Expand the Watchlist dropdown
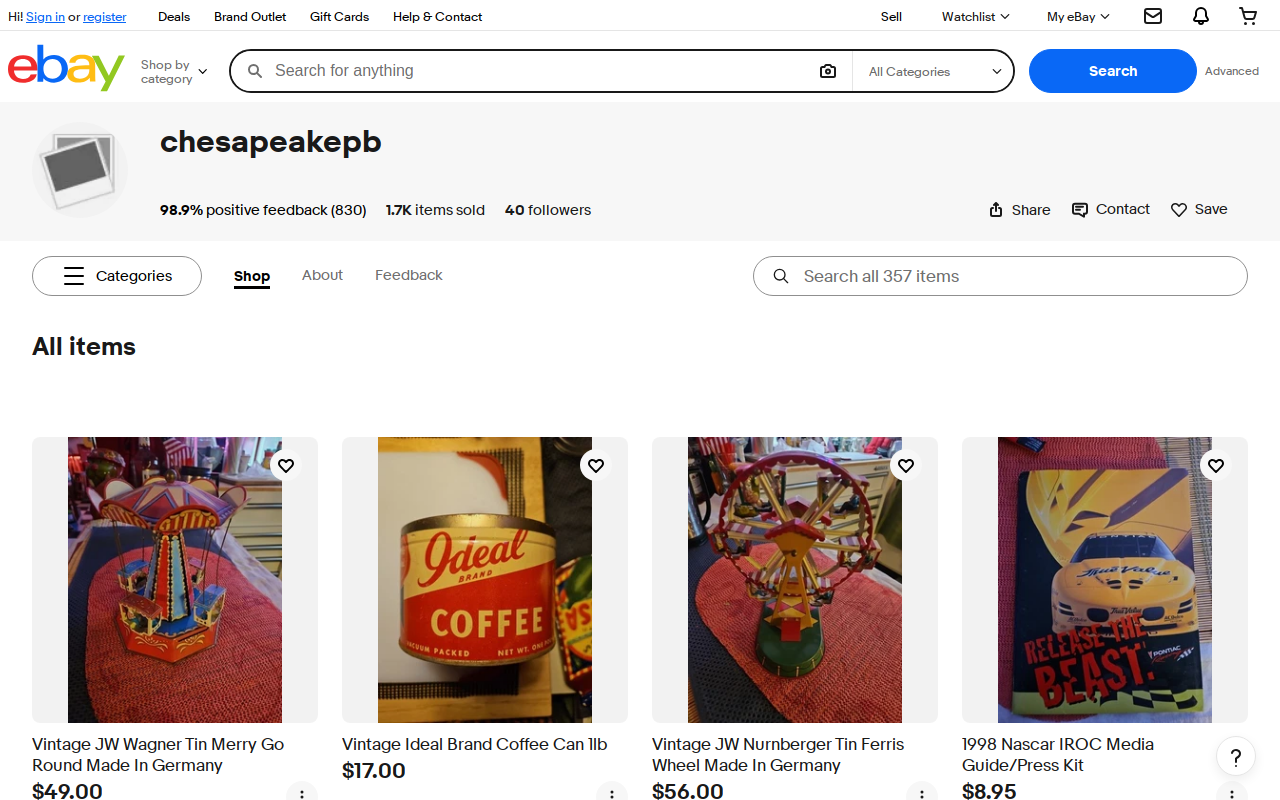The width and height of the screenshot is (1280, 800). pos(975,16)
